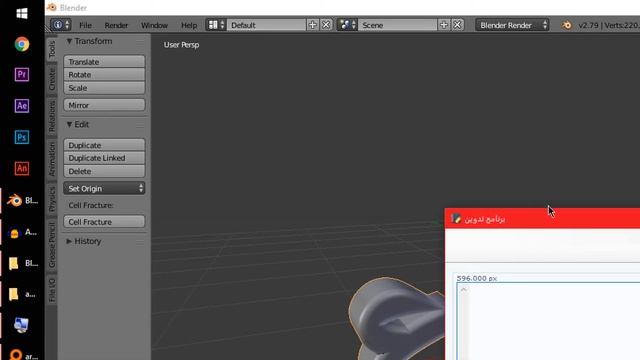Open the Window menu

pyautogui.click(x=154, y=25)
